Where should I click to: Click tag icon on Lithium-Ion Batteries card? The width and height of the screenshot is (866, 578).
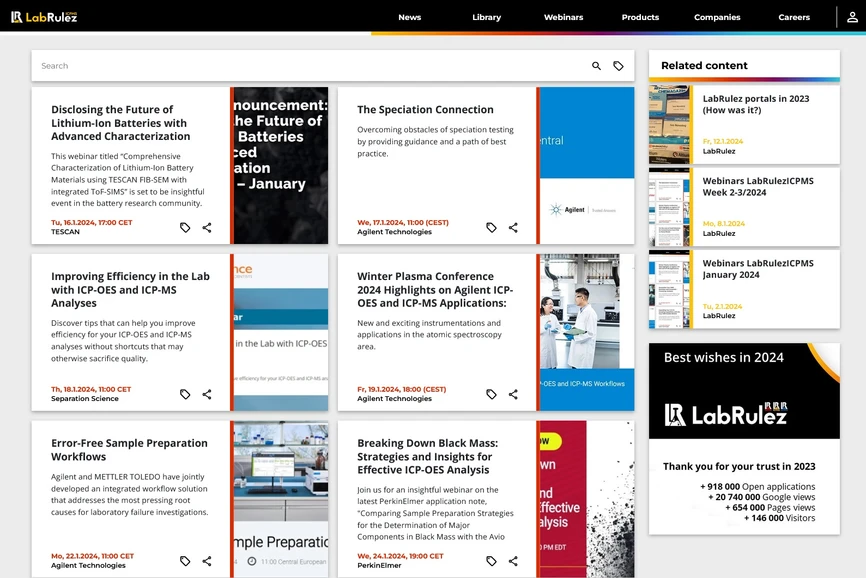point(185,227)
